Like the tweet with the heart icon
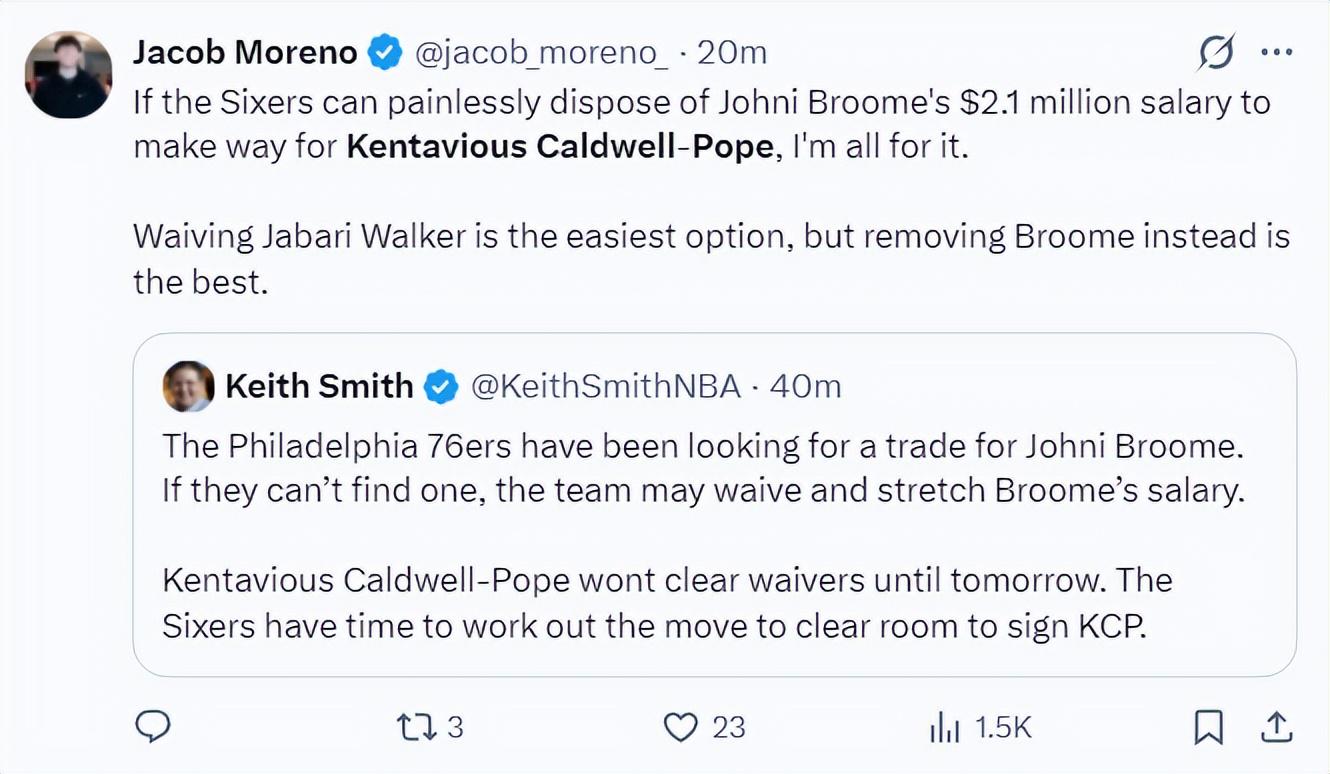The height and width of the screenshot is (774, 1330). tap(681, 727)
